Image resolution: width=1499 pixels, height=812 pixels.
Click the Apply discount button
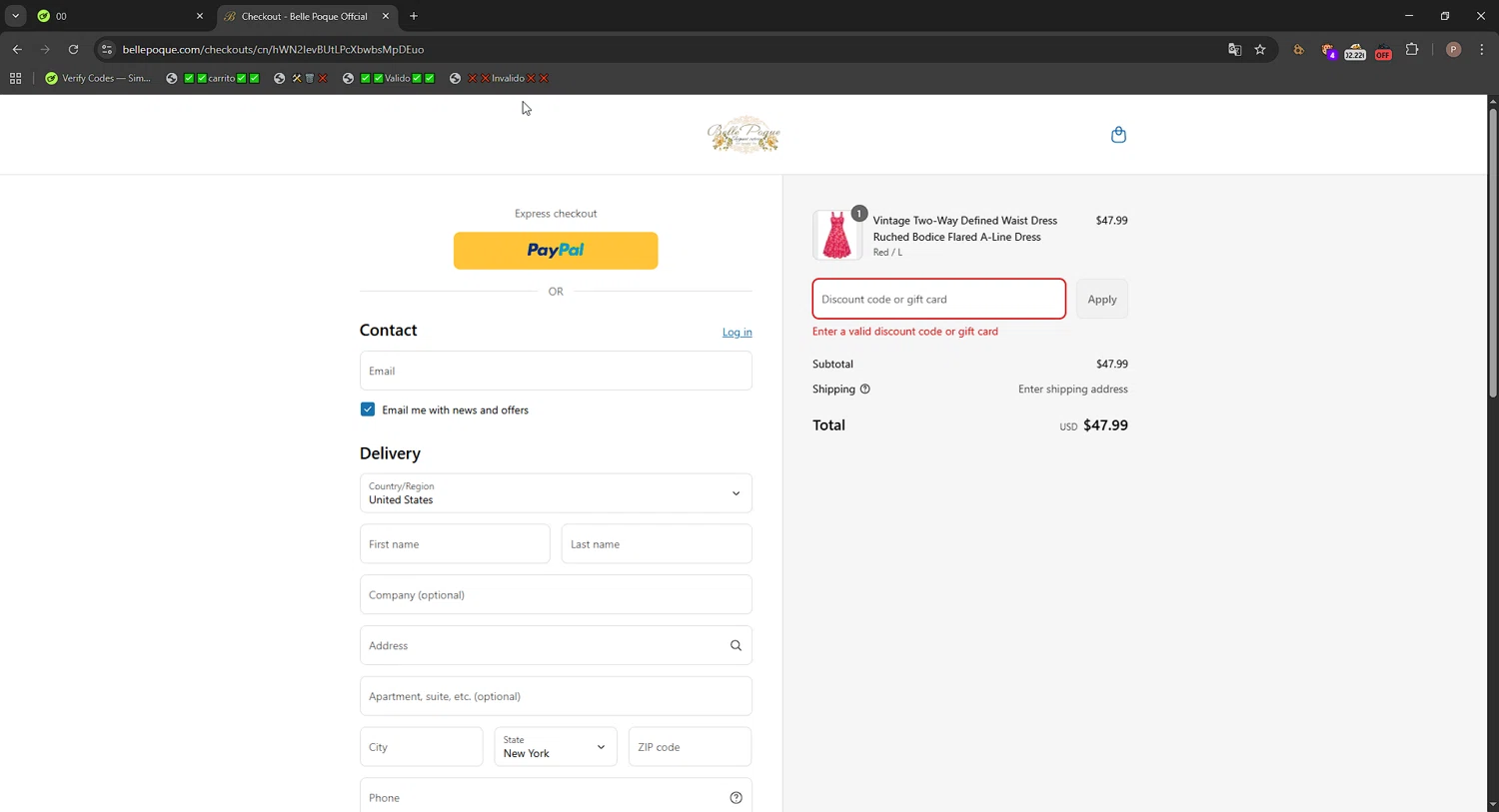click(x=1102, y=300)
